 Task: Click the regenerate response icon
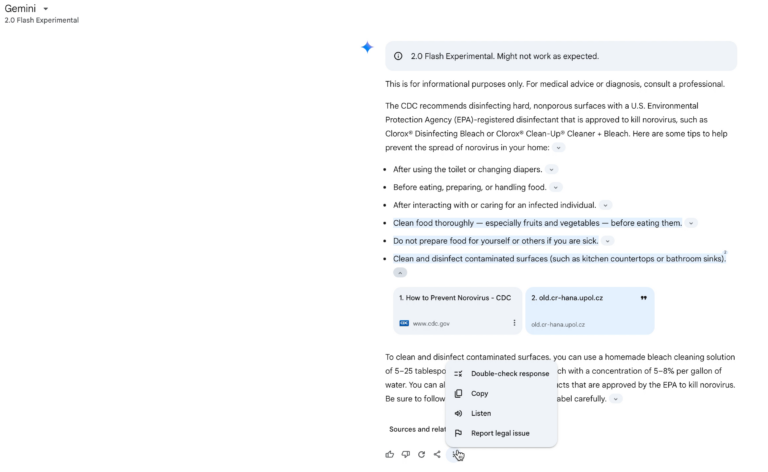[421, 454]
